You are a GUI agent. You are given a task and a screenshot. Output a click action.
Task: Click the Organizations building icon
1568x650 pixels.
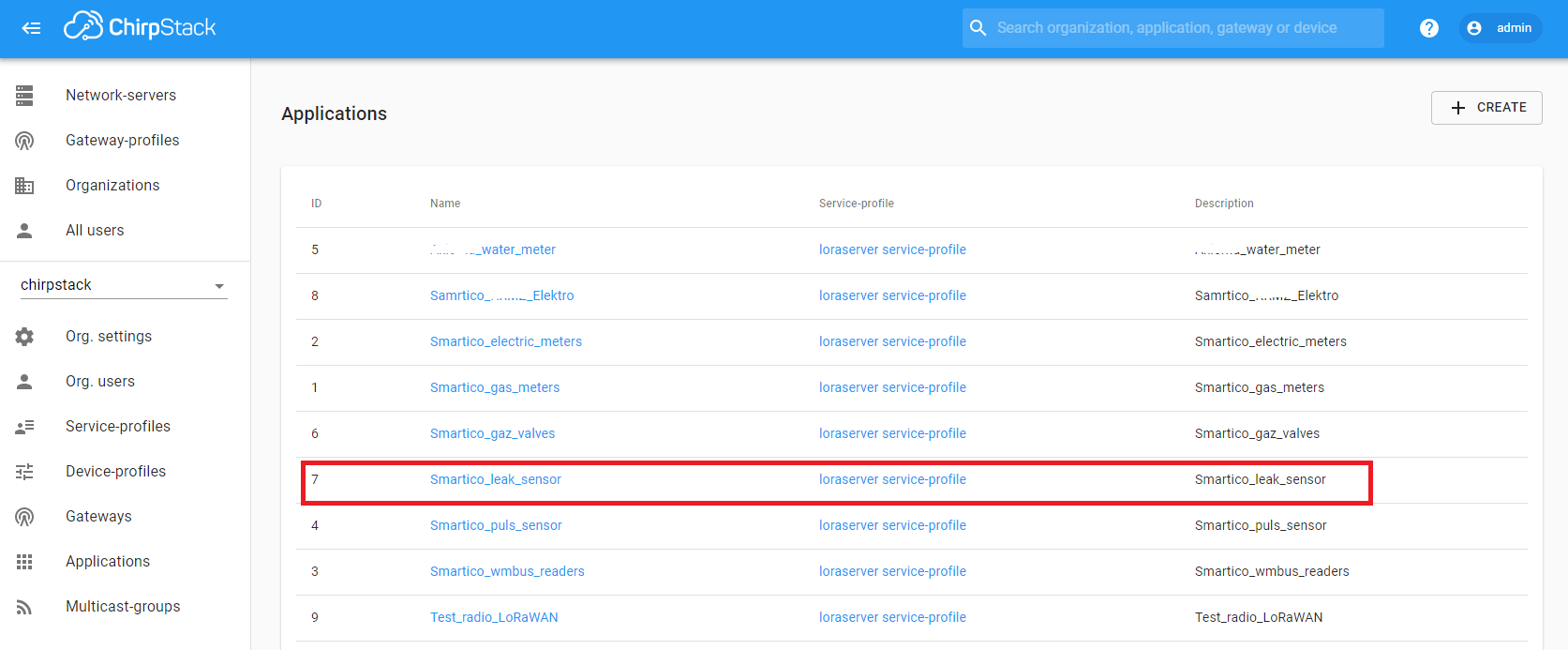(24, 186)
